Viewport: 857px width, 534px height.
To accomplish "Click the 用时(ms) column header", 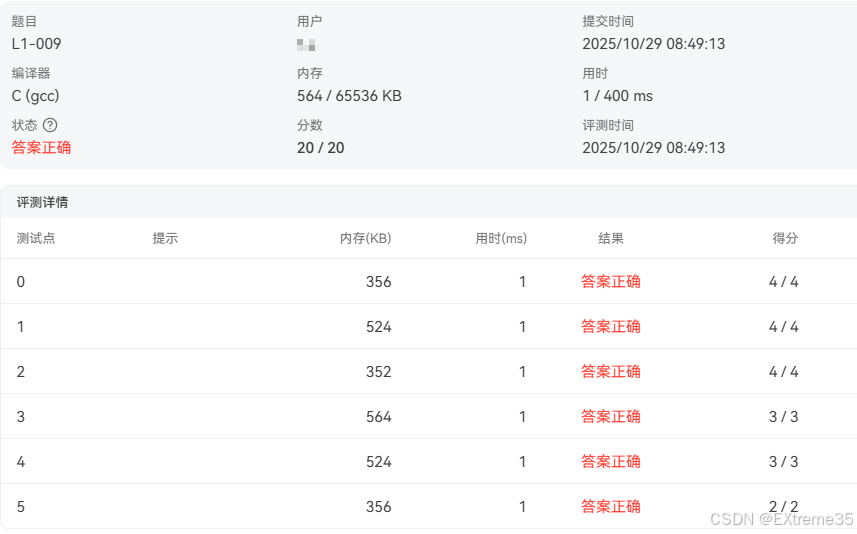I will [501, 238].
